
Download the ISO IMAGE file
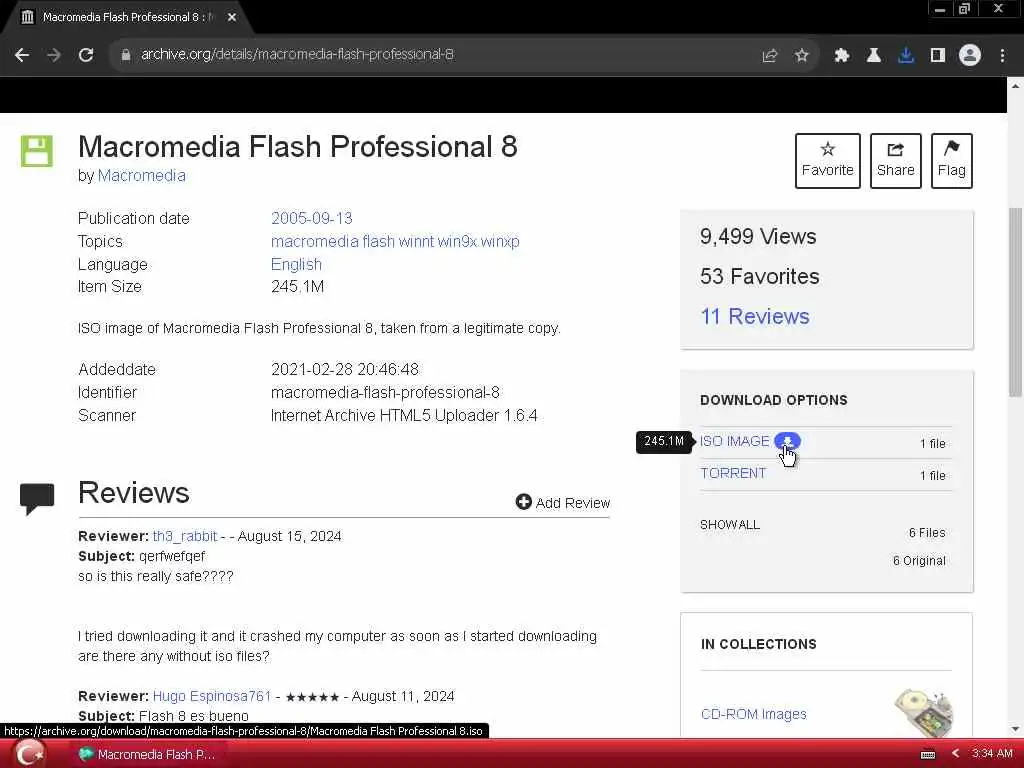(x=735, y=441)
